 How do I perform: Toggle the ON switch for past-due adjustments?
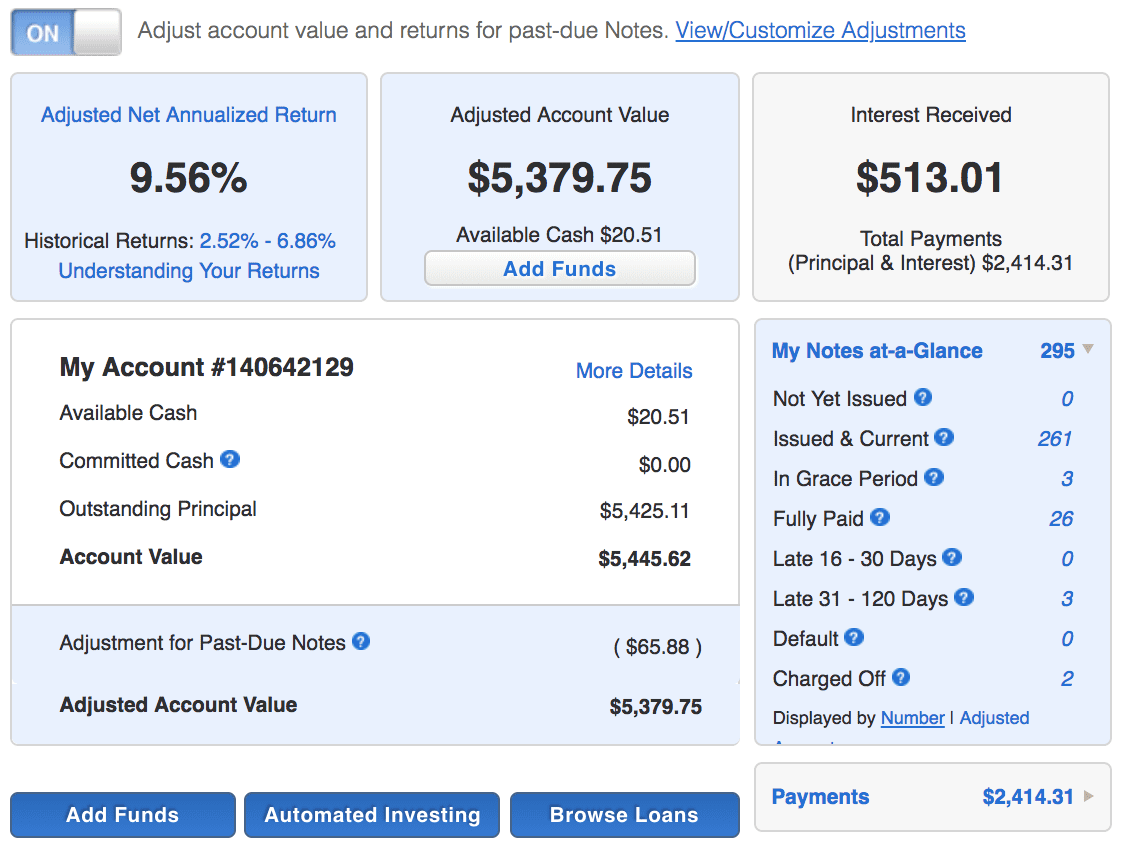pos(66,33)
